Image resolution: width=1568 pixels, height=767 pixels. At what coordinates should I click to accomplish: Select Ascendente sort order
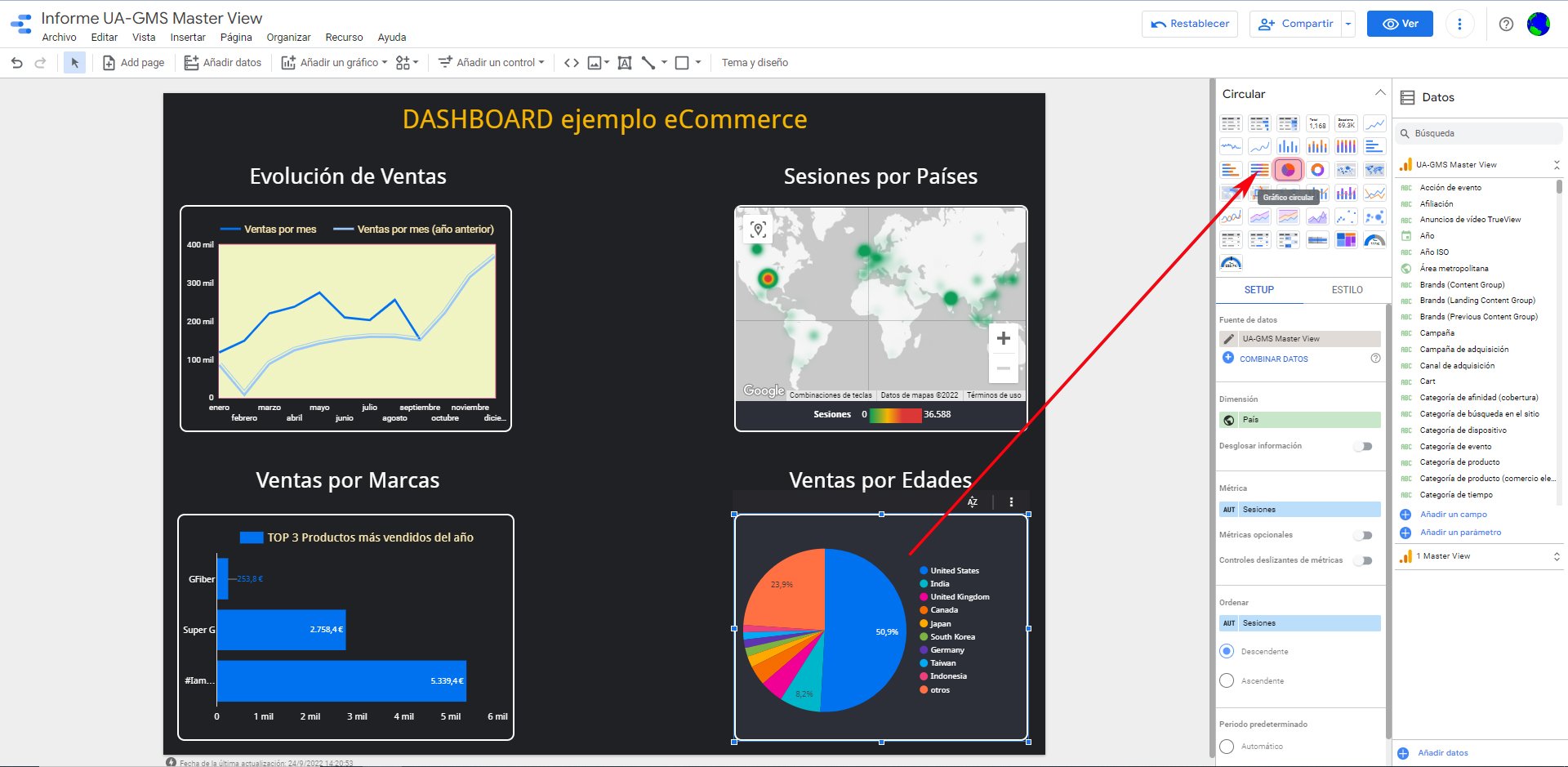click(1227, 681)
